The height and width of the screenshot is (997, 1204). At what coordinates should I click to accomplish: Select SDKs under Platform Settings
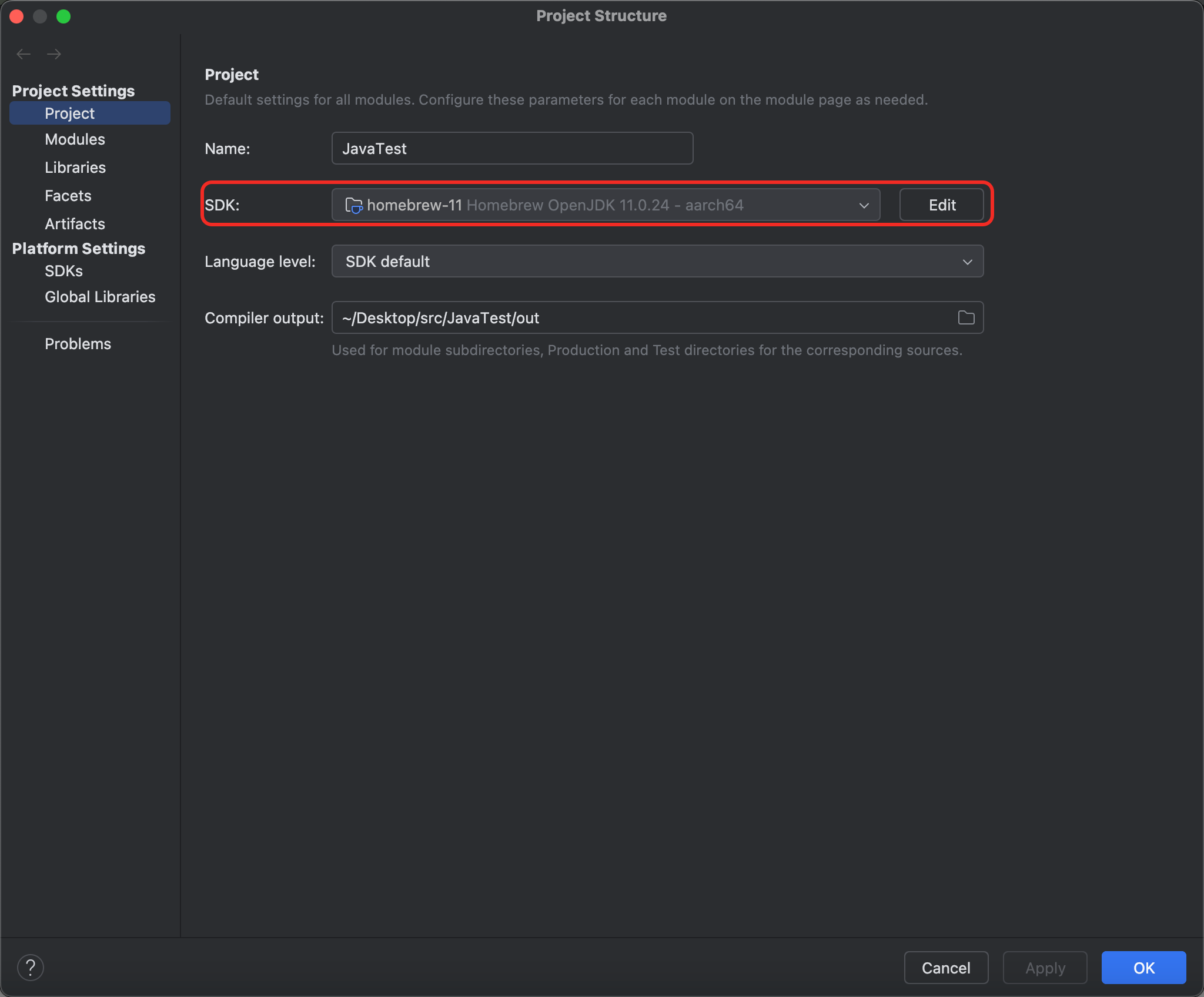click(63, 271)
